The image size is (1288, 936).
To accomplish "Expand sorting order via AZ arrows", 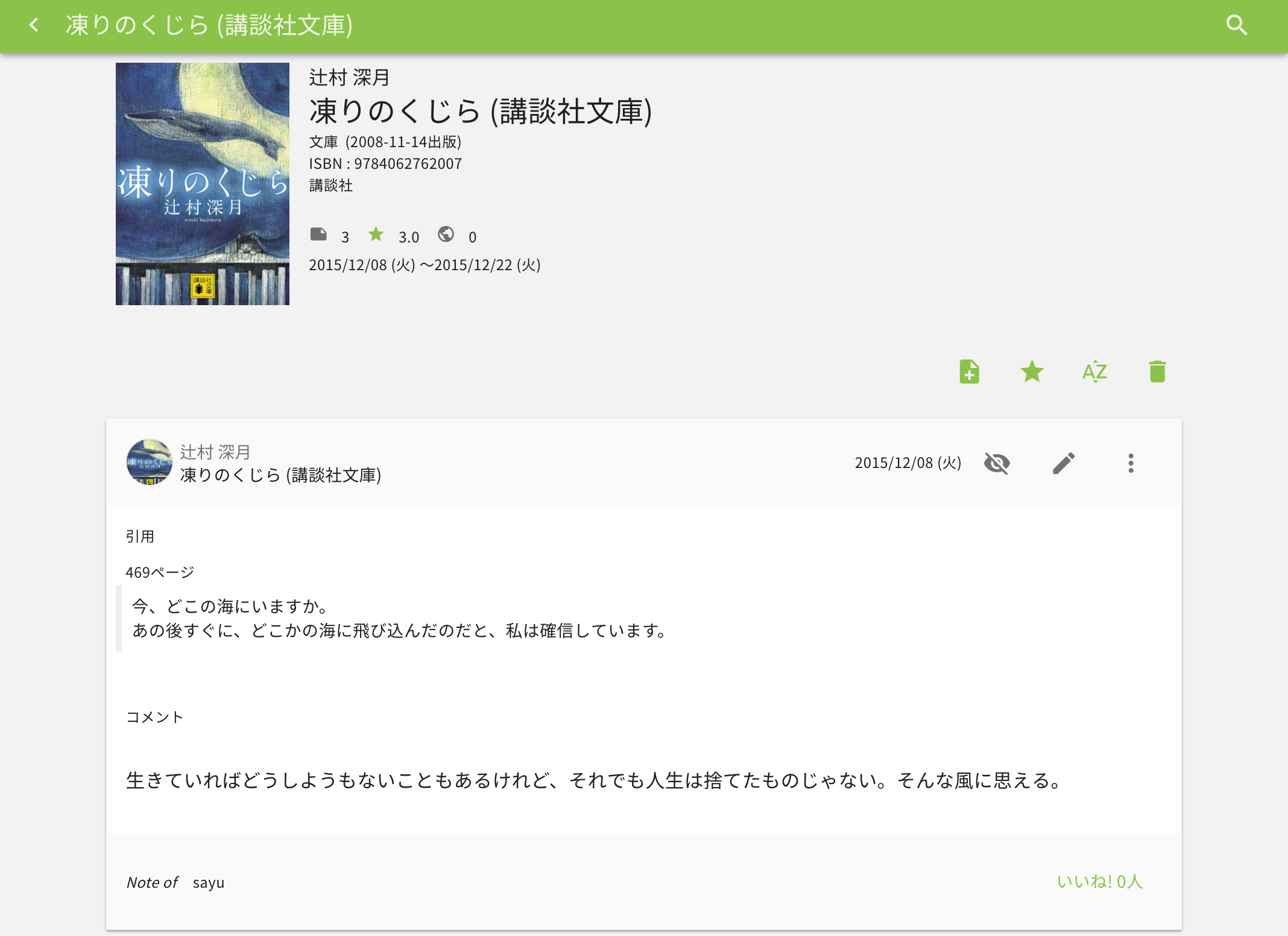I will coord(1094,372).
